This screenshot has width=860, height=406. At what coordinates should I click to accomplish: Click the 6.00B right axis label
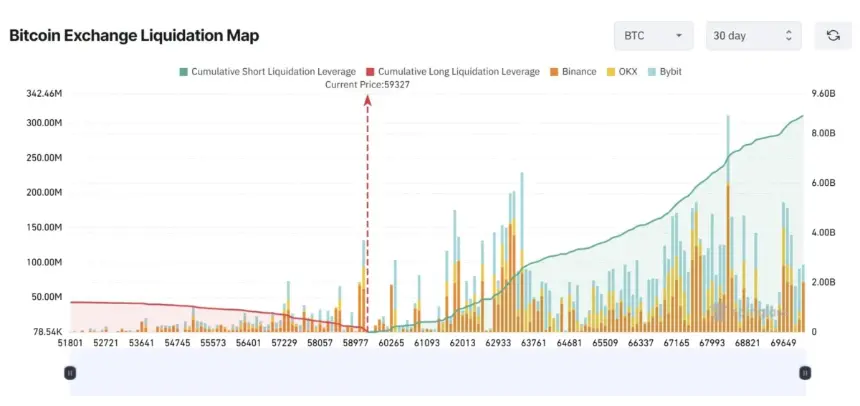tap(823, 183)
